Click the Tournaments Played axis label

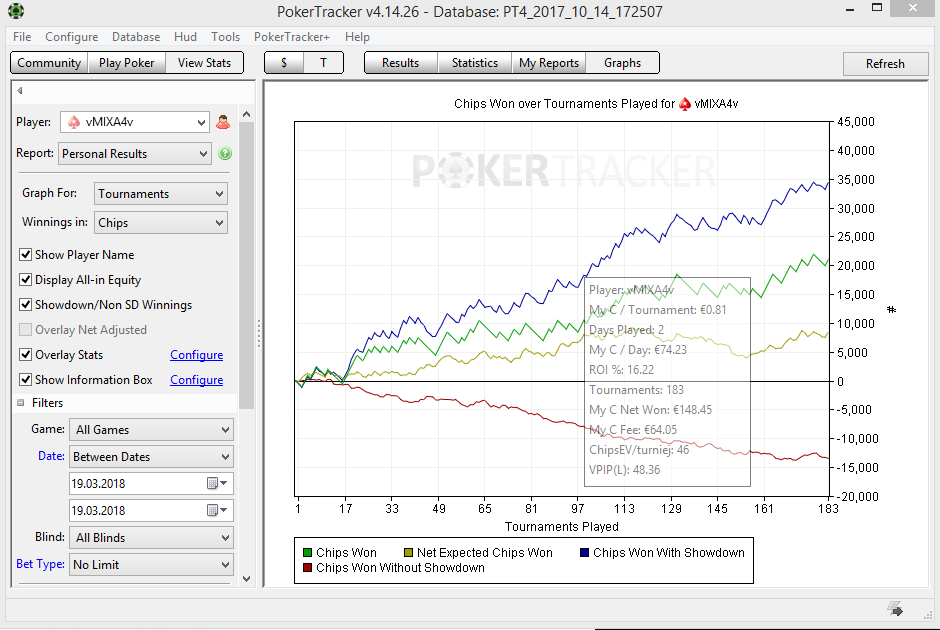coord(562,526)
